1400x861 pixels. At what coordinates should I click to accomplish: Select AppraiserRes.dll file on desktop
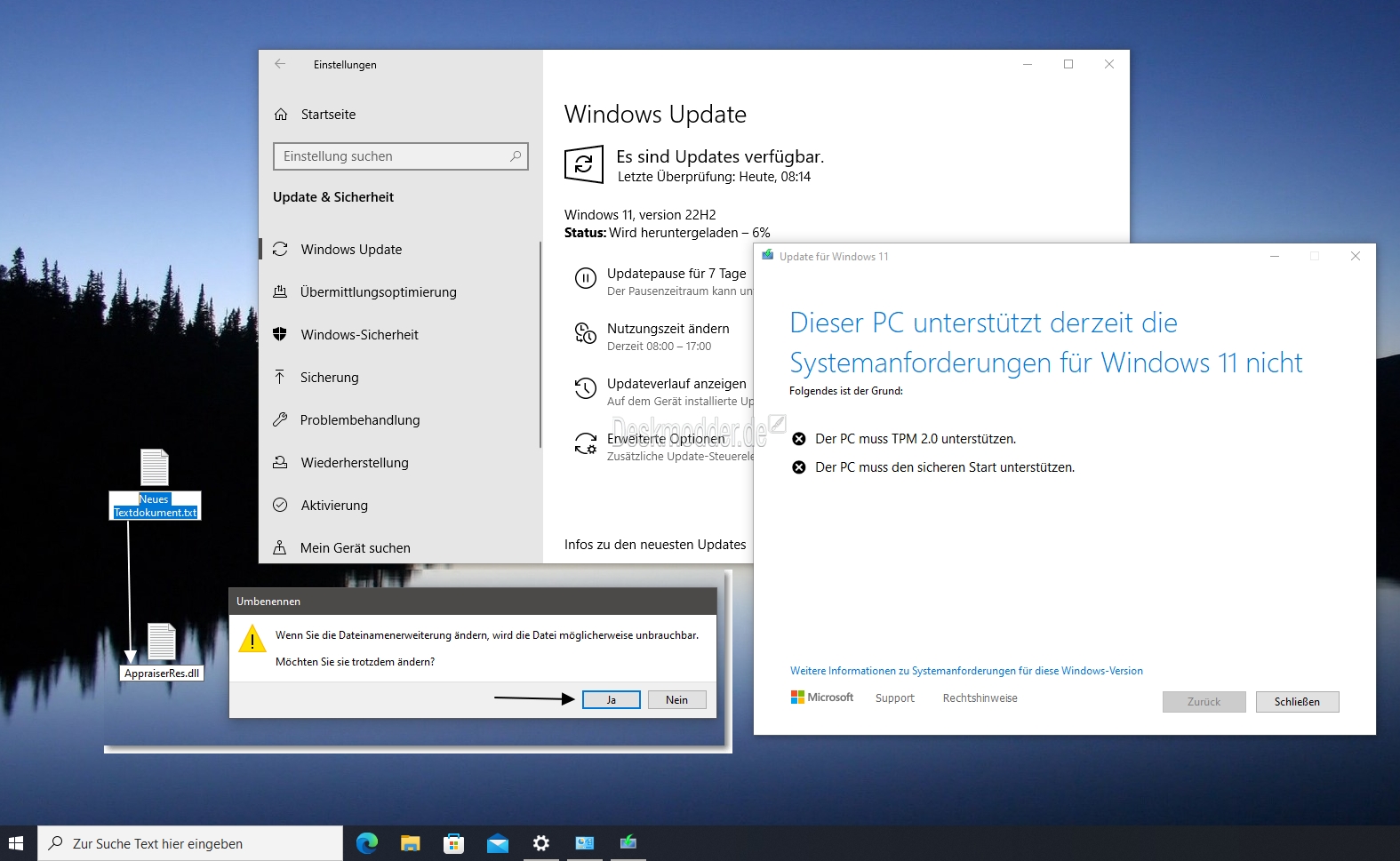pyautogui.click(x=162, y=651)
